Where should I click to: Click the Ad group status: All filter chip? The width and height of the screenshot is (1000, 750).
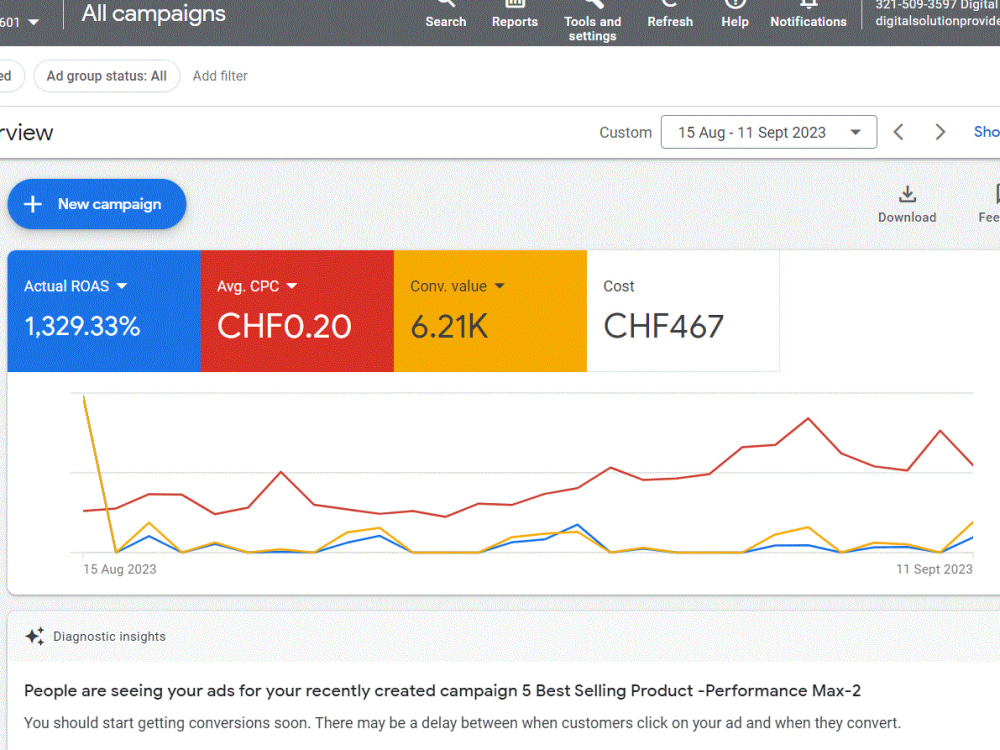[107, 76]
